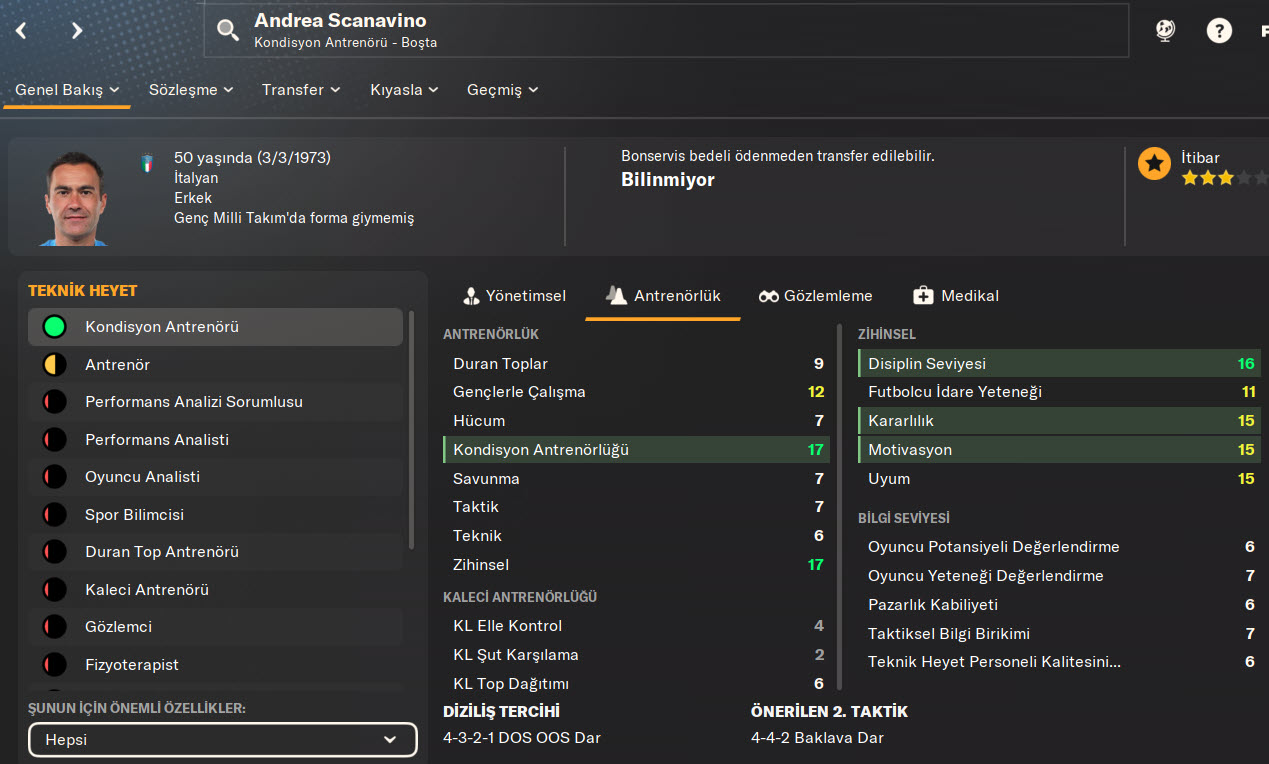Image resolution: width=1269 pixels, height=764 pixels.
Task: Open the Sözleşme dropdown menu
Action: click(x=191, y=90)
